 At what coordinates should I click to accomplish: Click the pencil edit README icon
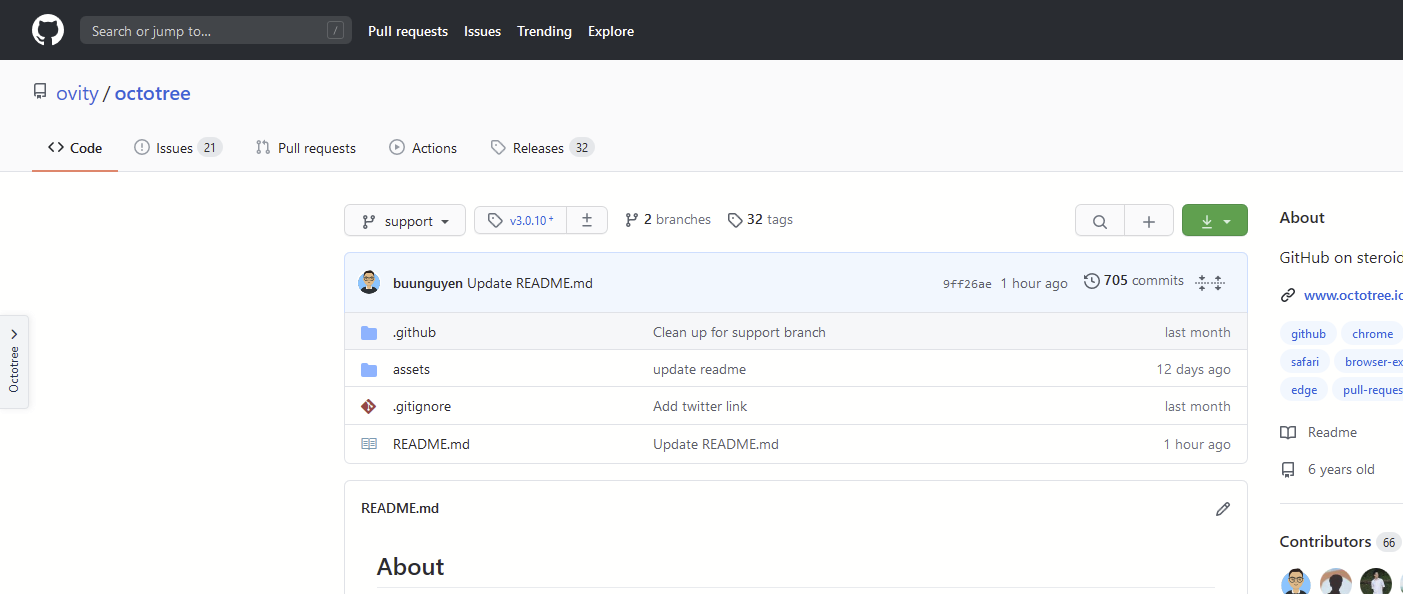coord(1223,509)
